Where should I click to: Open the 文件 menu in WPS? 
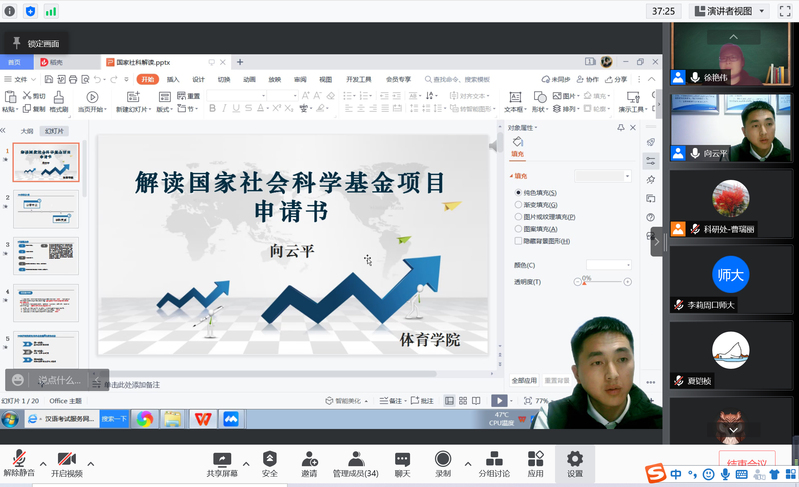(20, 79)
